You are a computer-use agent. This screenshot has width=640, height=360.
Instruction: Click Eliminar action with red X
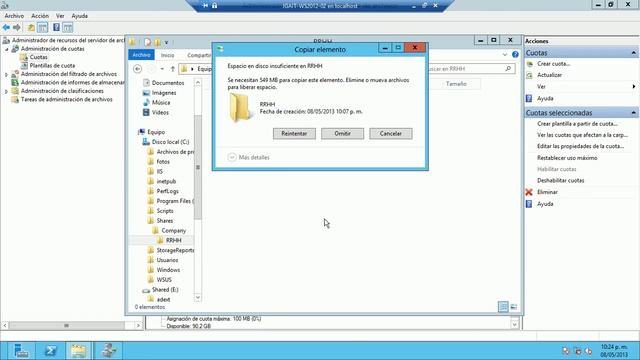pyautogui.click(x=547, y=192)
